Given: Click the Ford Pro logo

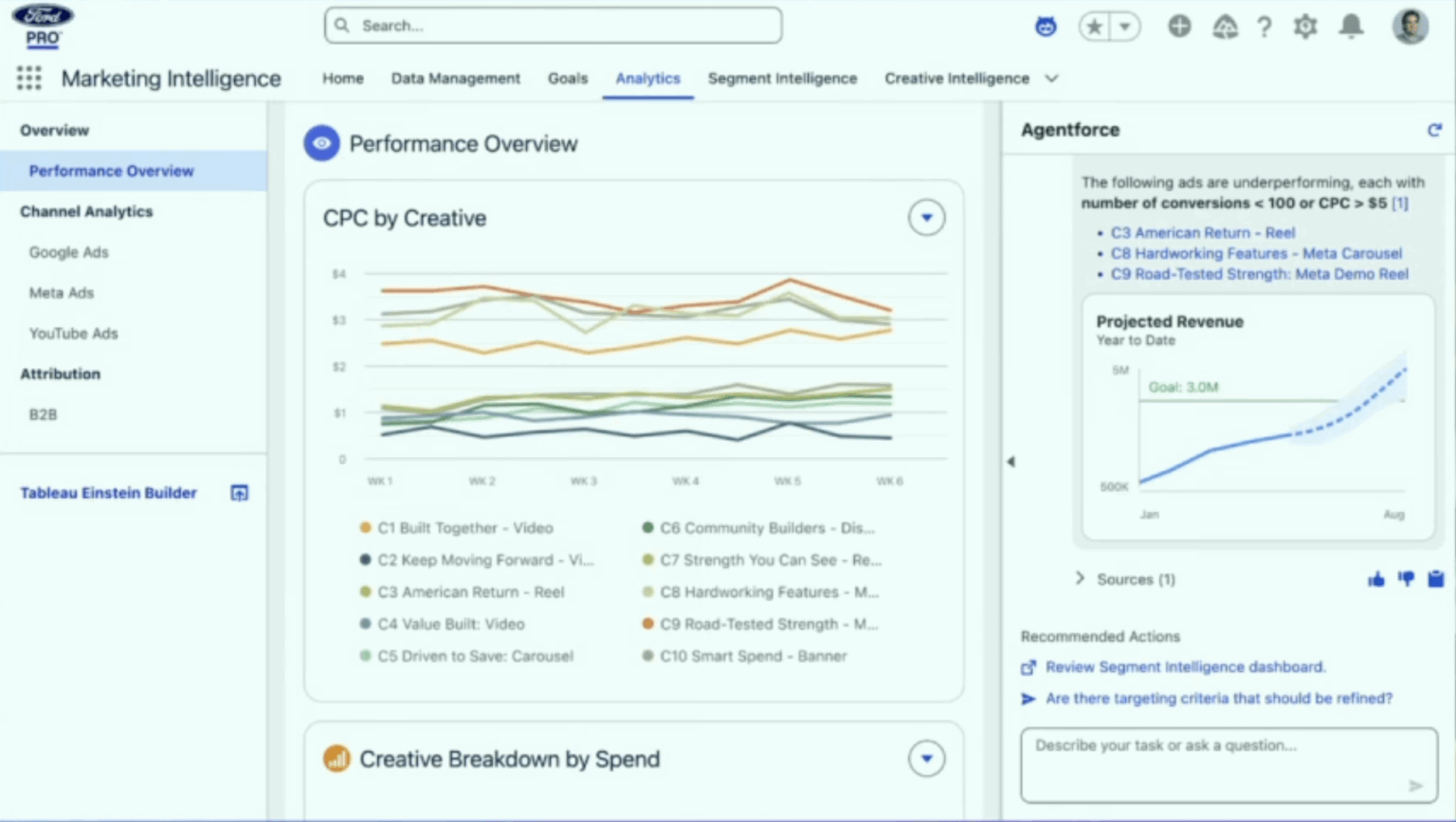Looking at the screenshot, I should pyautogui.click(x=43, y=26).
